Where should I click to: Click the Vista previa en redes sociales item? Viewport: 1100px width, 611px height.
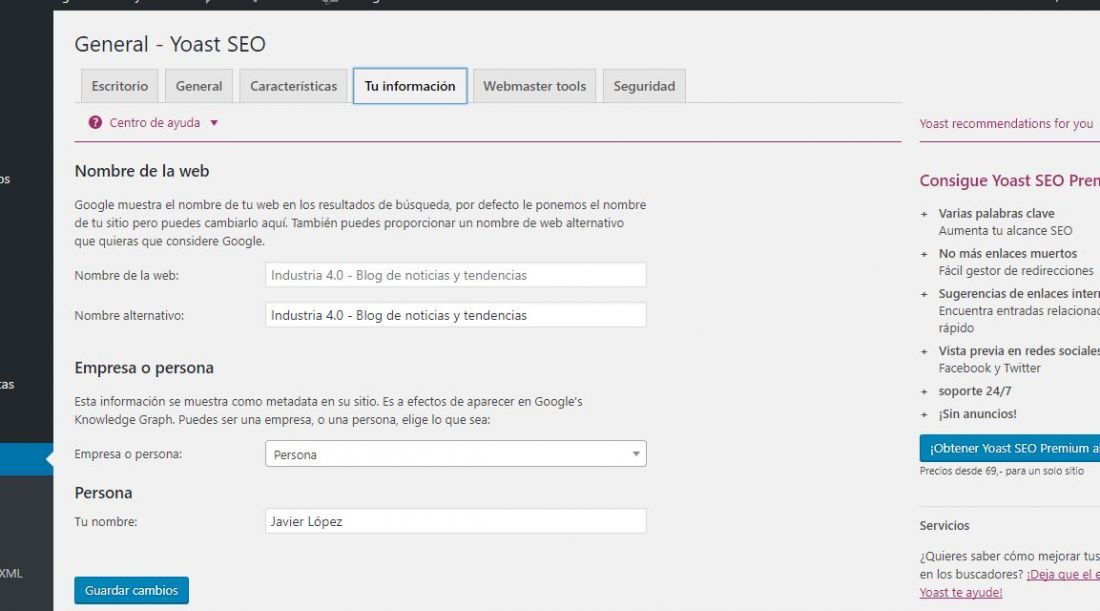pos(1019,351)
